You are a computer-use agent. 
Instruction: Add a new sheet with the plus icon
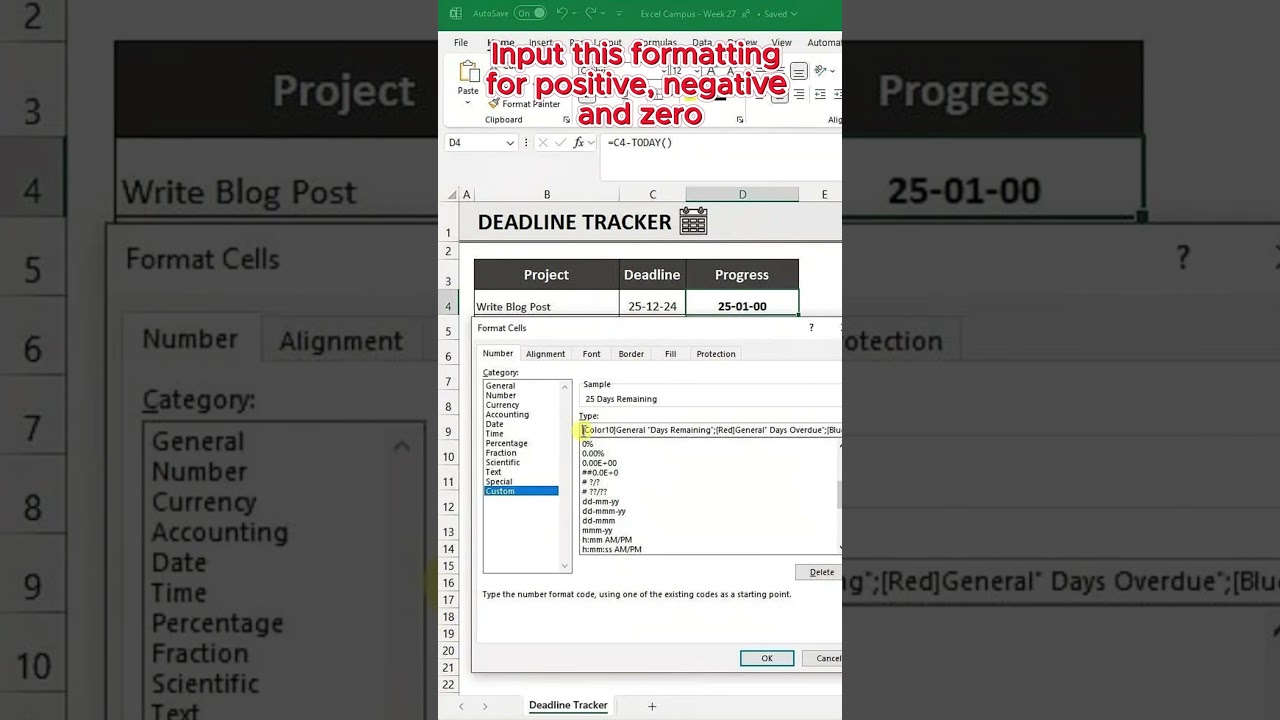point(652,706)
